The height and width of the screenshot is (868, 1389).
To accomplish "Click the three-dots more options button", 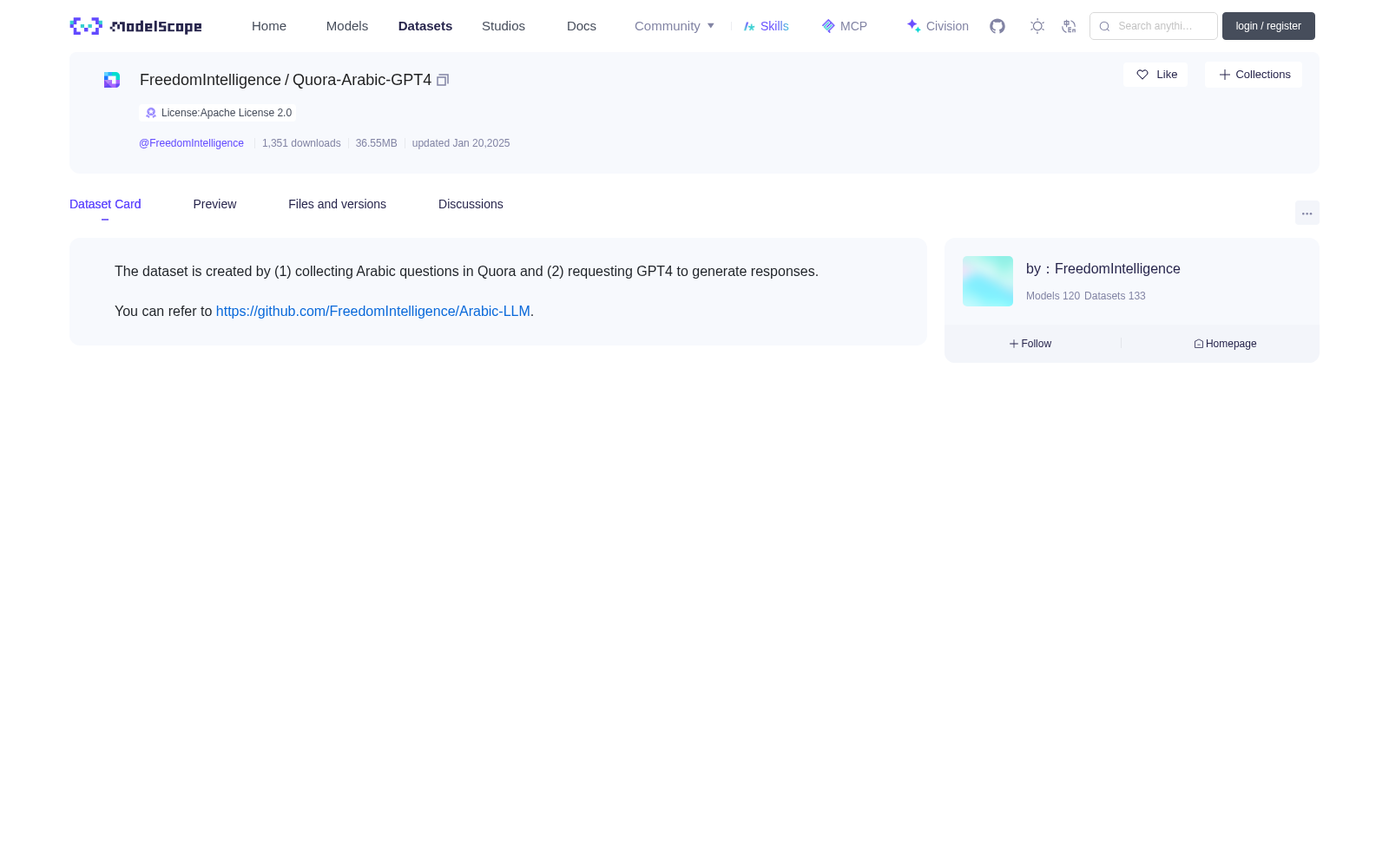I will coord(1307,213).
